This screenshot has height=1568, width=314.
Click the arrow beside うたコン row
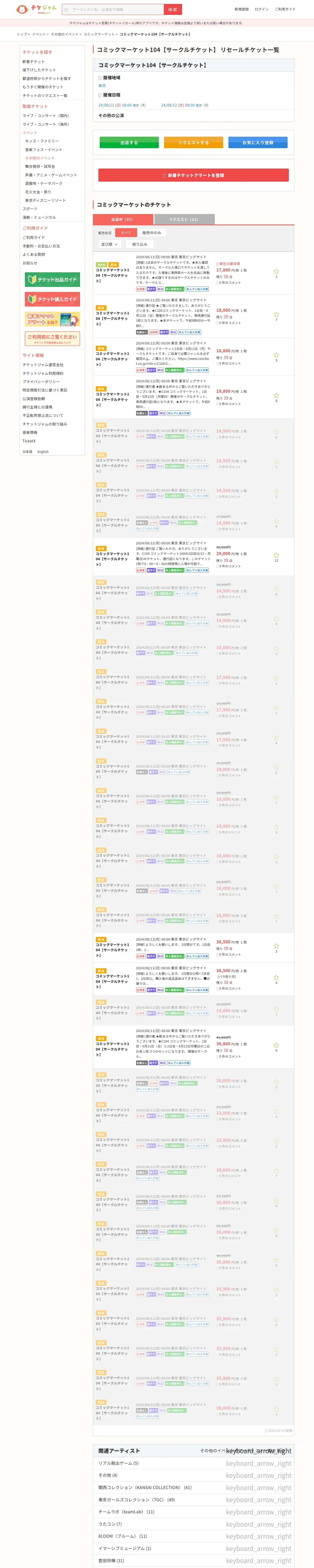pyautogui.click(x=259, y=1524)
